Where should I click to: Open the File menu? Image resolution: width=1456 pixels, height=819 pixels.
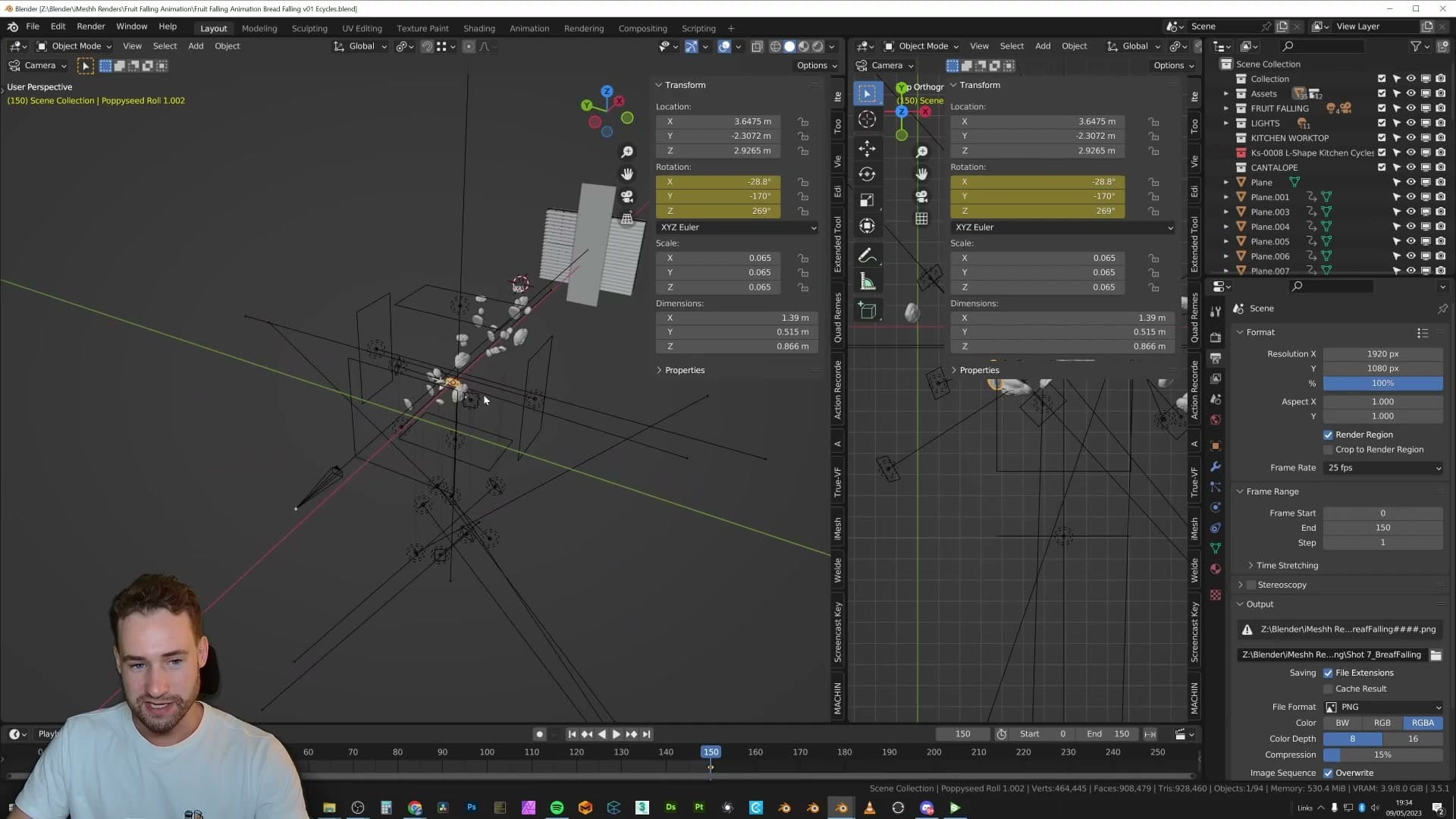[33, 27]
